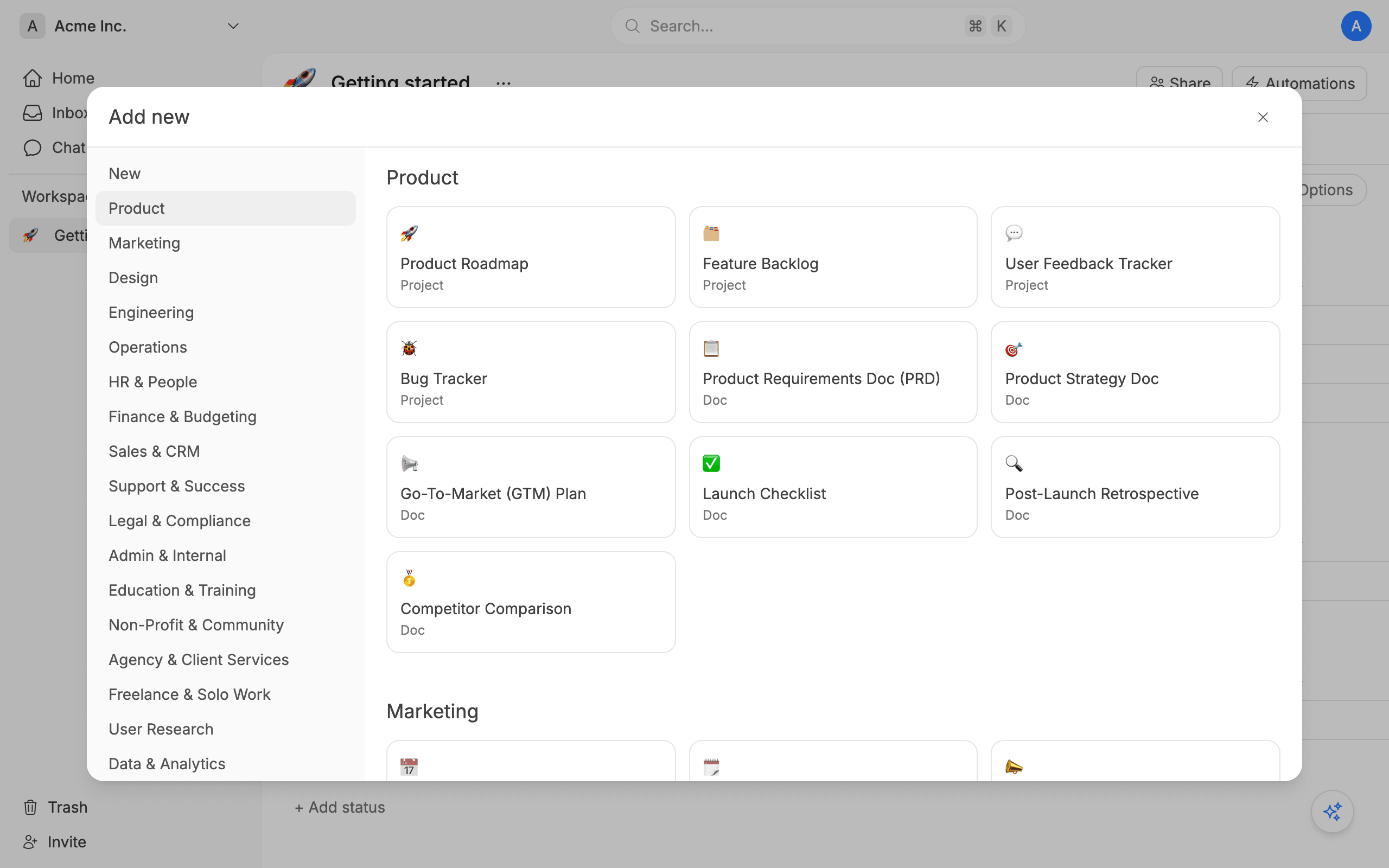The height and width of the screenshot is (868, 1389).
Task: Click the Inbox tray icon
Action: (x=33, y=113)
